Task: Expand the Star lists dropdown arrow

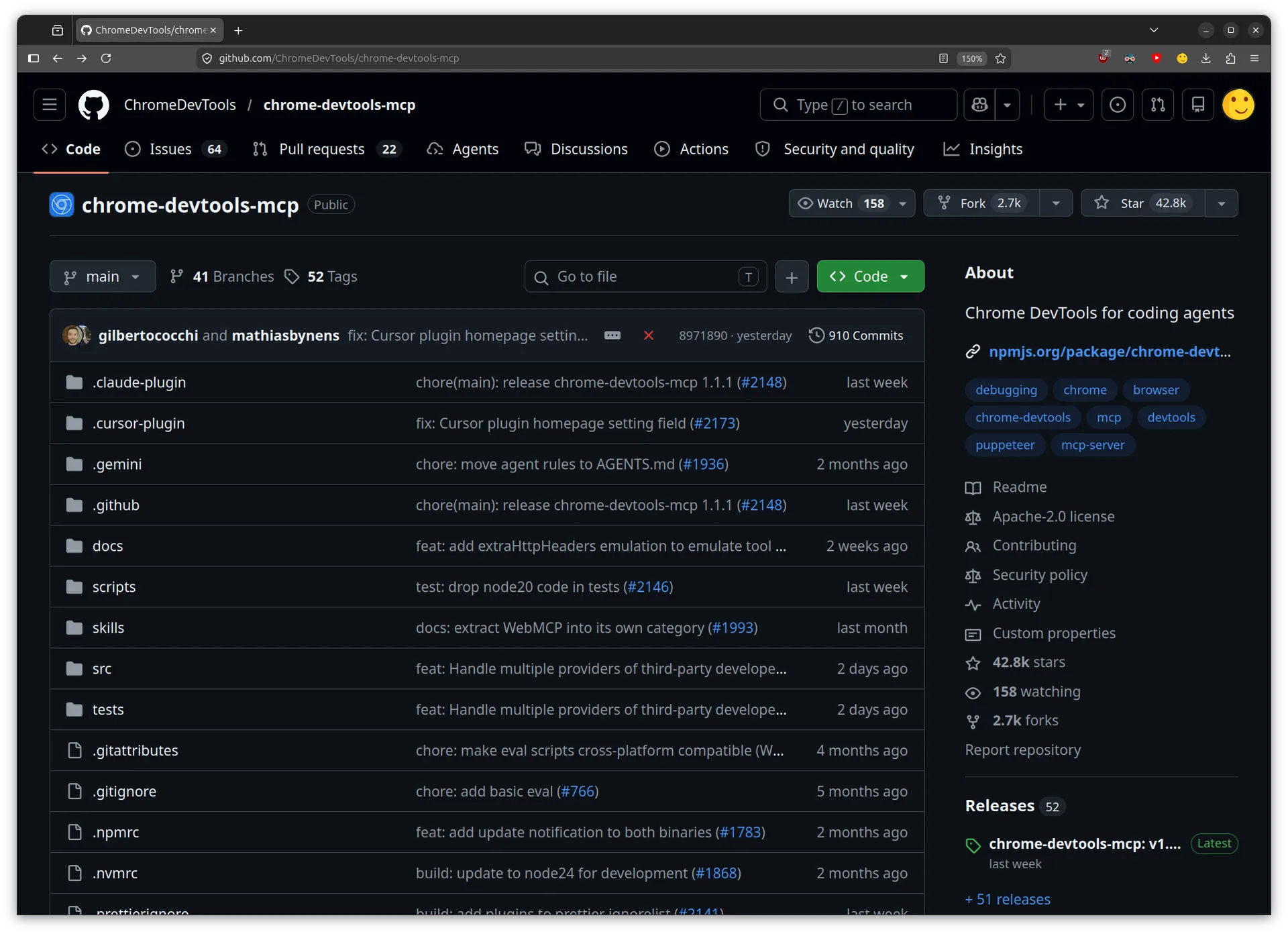Action: click(1222, 203)
